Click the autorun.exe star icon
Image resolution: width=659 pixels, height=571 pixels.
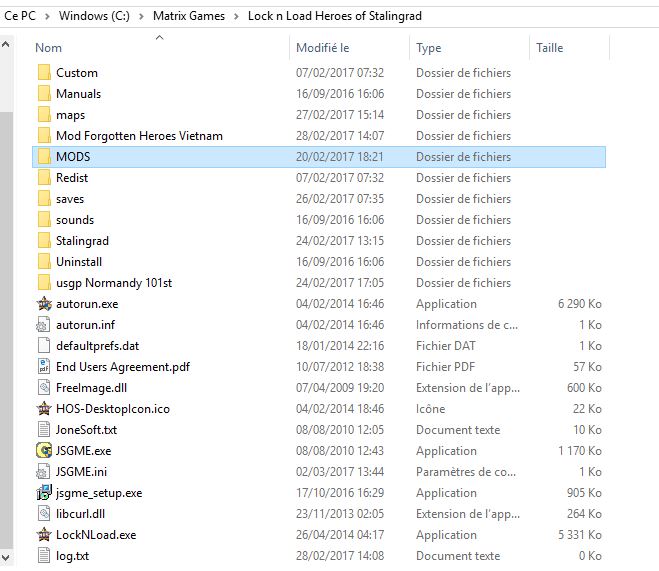(44, 304)
